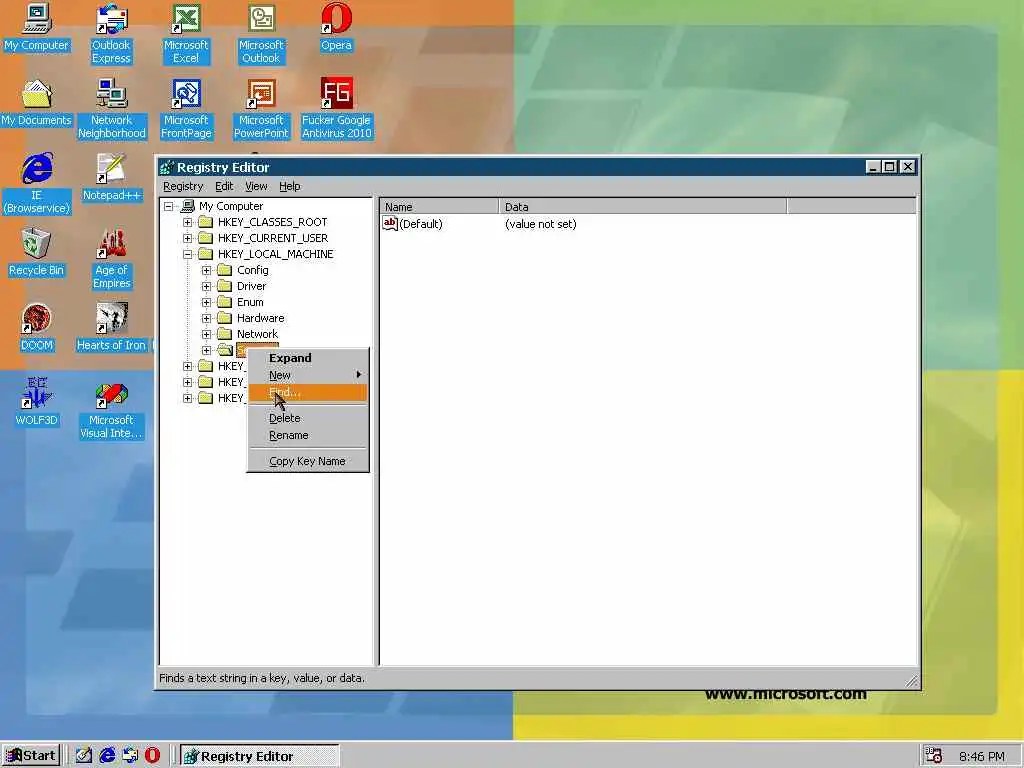The width and height of the screenshot is (1024, 768).
Task: Click the Name column header
Action: click(x=439, y=207)
